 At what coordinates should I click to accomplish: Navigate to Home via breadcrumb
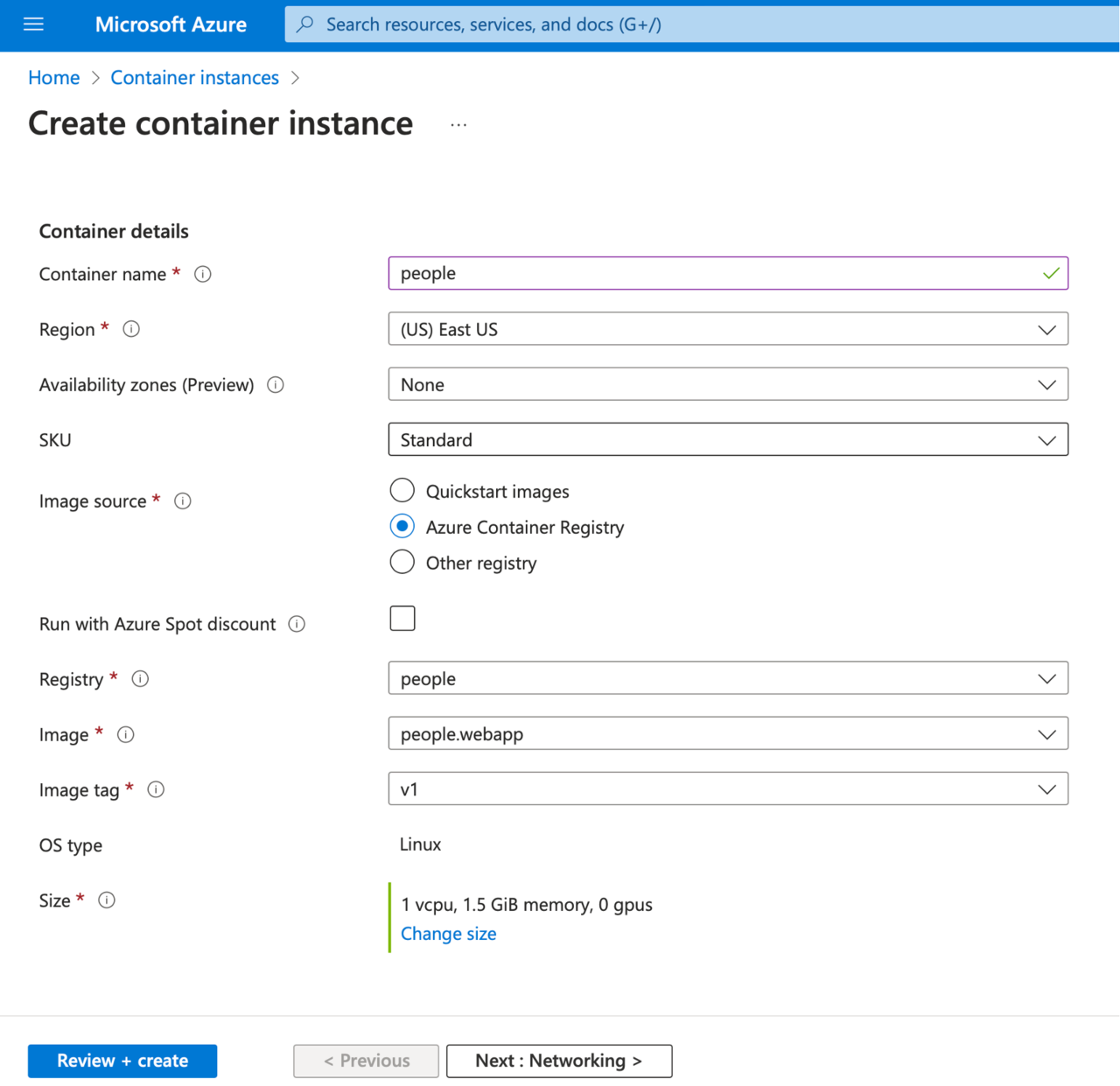click(x=53, y=77)
